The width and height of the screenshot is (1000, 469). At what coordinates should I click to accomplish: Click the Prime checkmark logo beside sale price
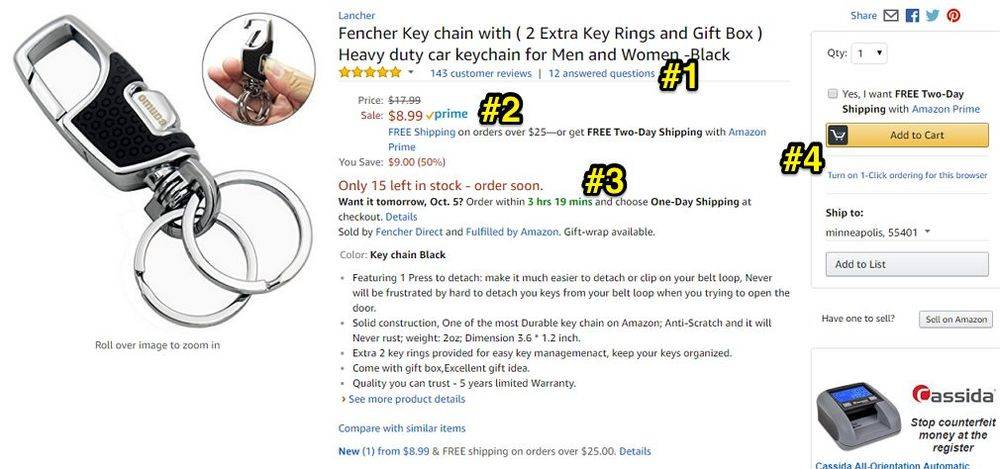pyautogui.click(x=446, y=115)
